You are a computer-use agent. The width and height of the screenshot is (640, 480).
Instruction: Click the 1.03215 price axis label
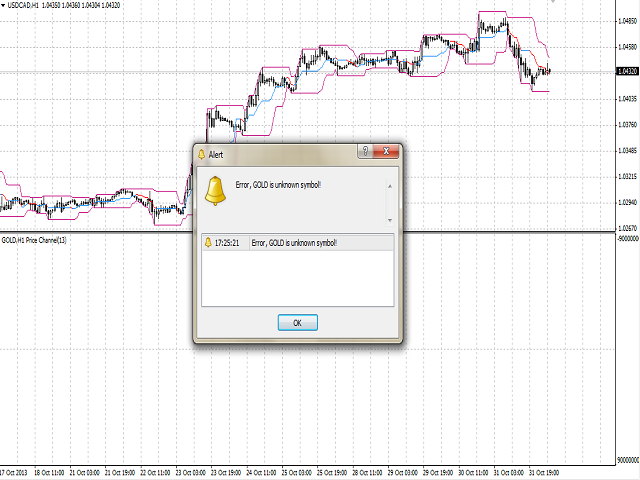(627, 177)
